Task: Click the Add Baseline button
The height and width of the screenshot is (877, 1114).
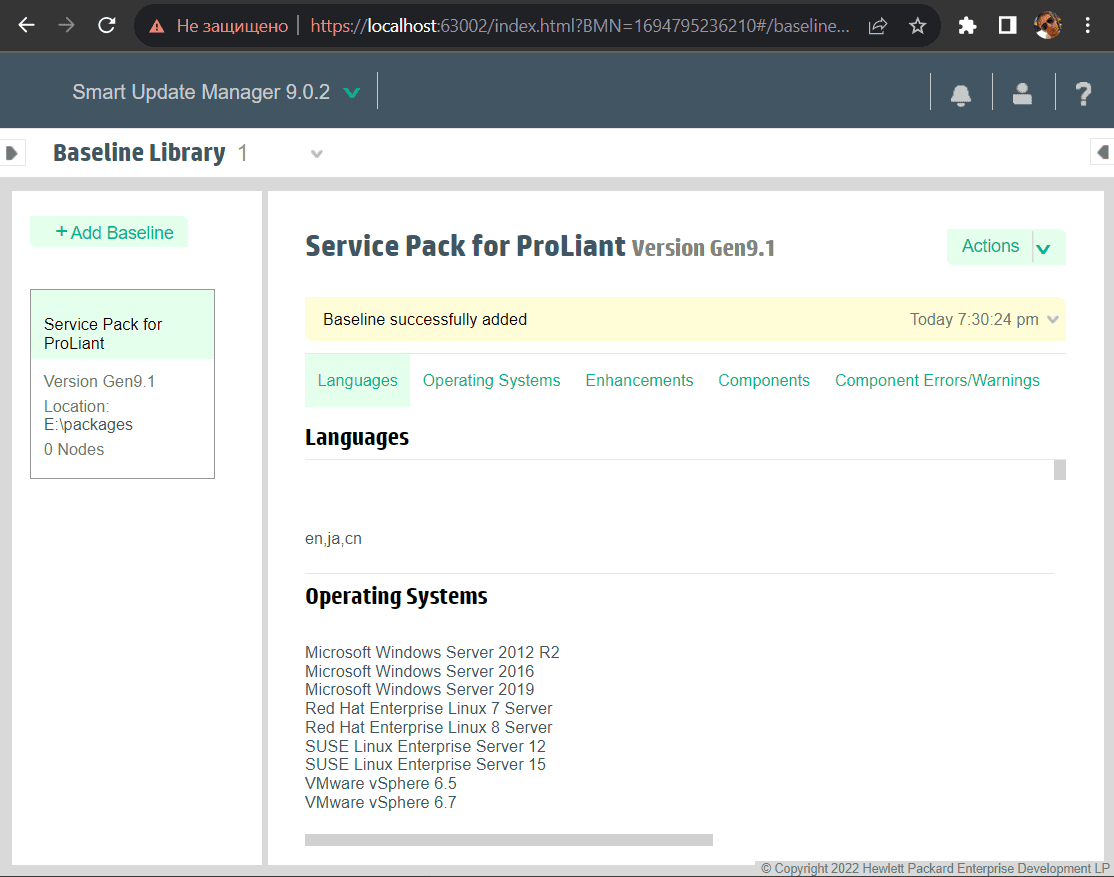Action: 109,232
